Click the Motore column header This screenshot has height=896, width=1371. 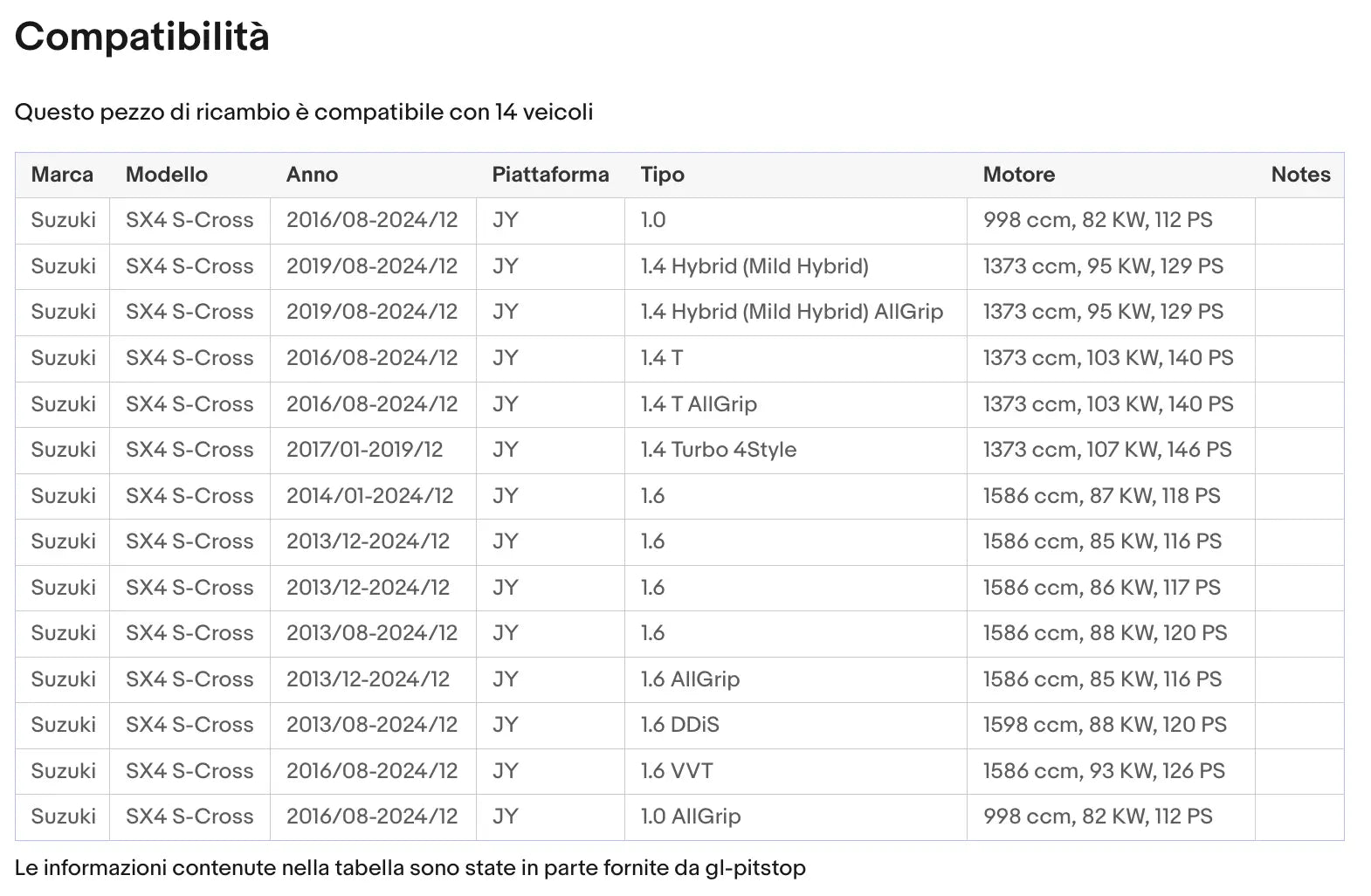click(1018, 175)
